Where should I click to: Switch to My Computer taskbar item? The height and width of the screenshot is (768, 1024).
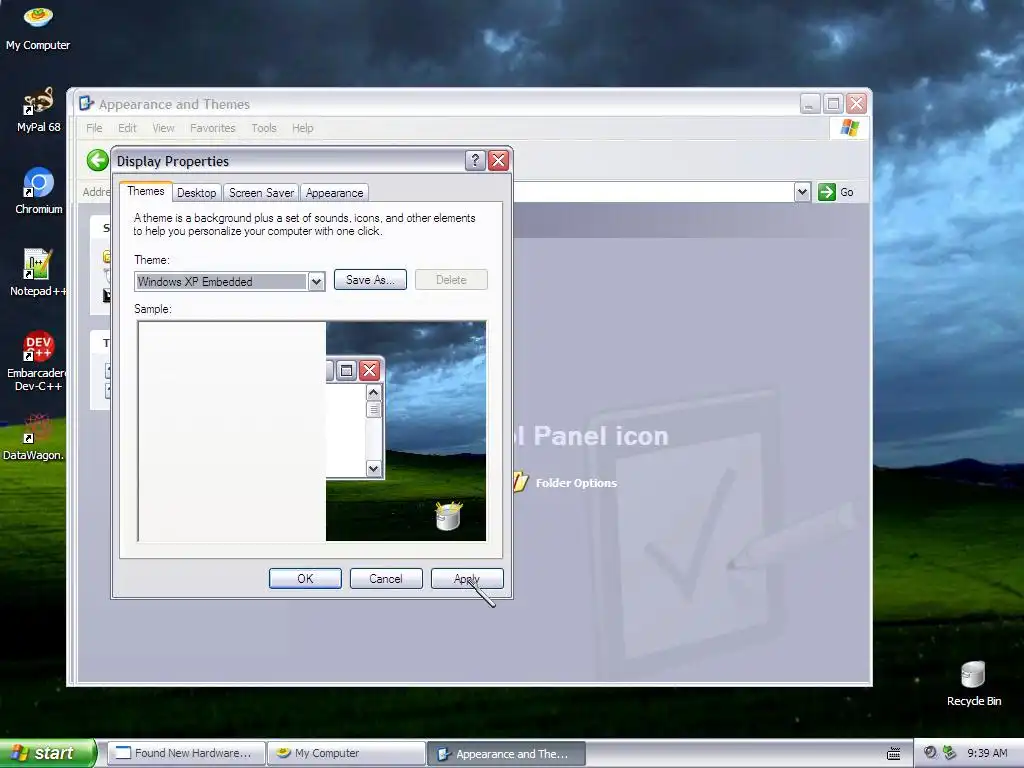click(x=346, y=753)
